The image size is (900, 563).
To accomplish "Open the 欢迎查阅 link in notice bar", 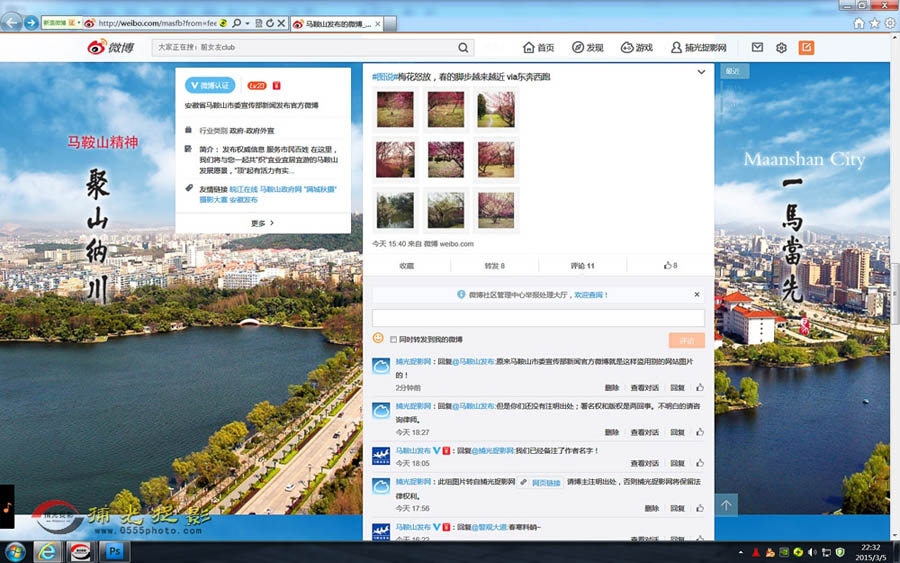I will [x=591, y=295].
